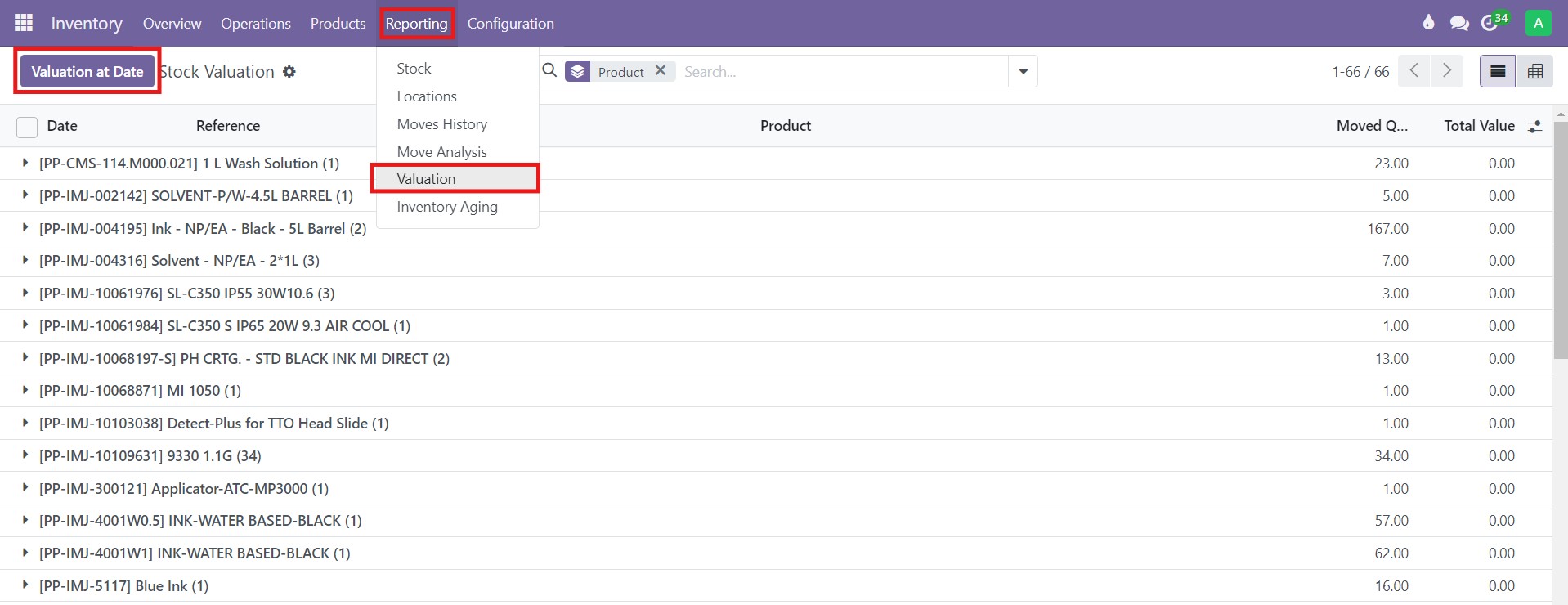This screenshot has width=1568, height=605.
Task: Expand the 1 L Wash Solution group
Action: [25, 164]
